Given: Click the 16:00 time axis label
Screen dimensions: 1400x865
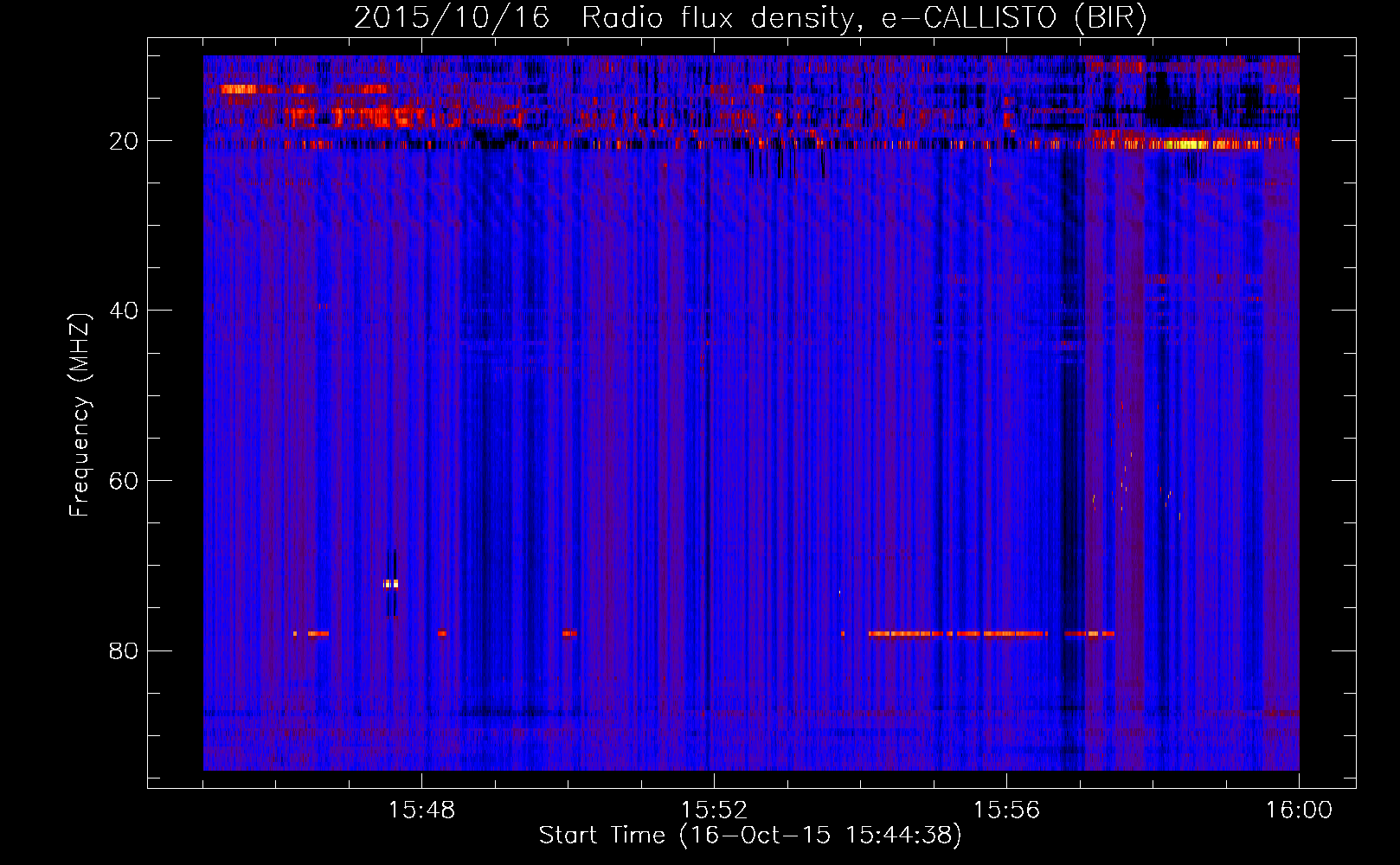Looking at the screenshot, I should tap(1299, 811).
